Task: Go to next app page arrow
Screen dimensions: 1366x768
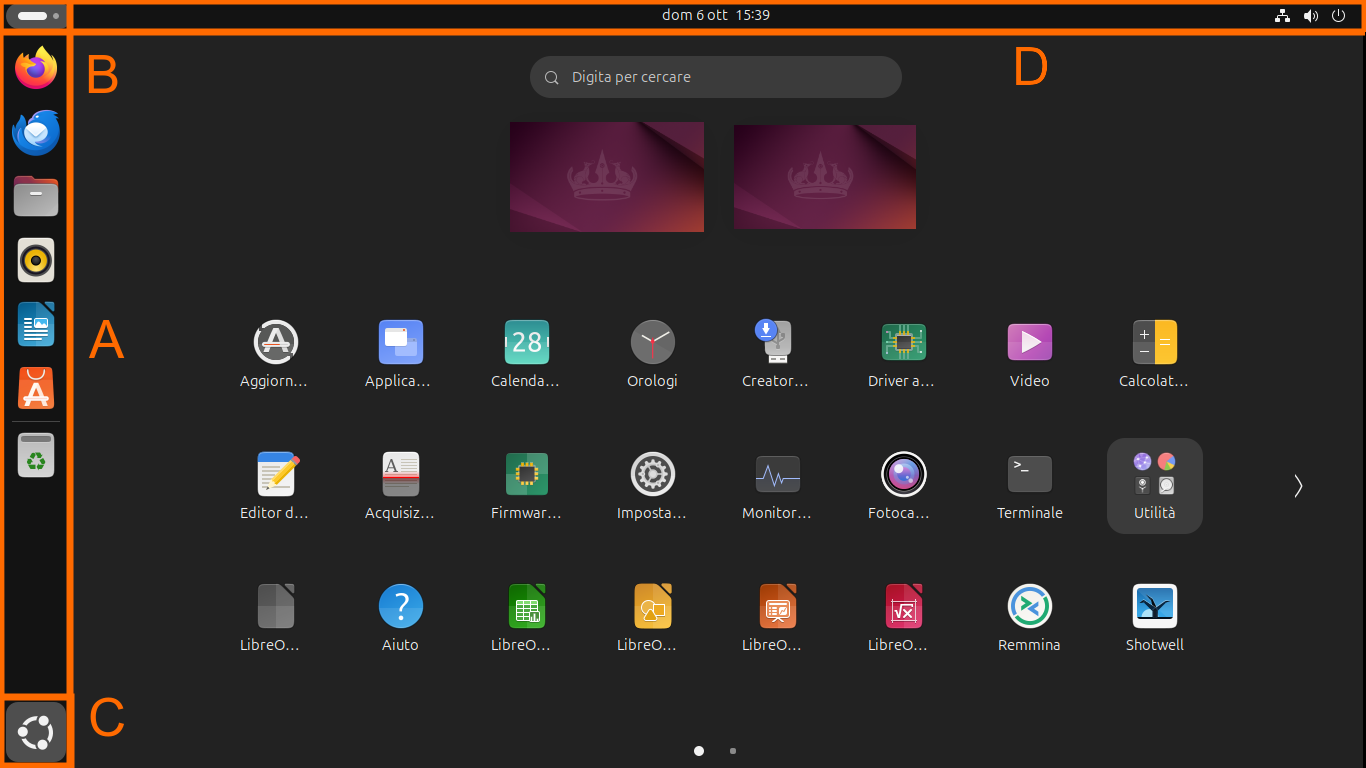Action: [1298, 486]
